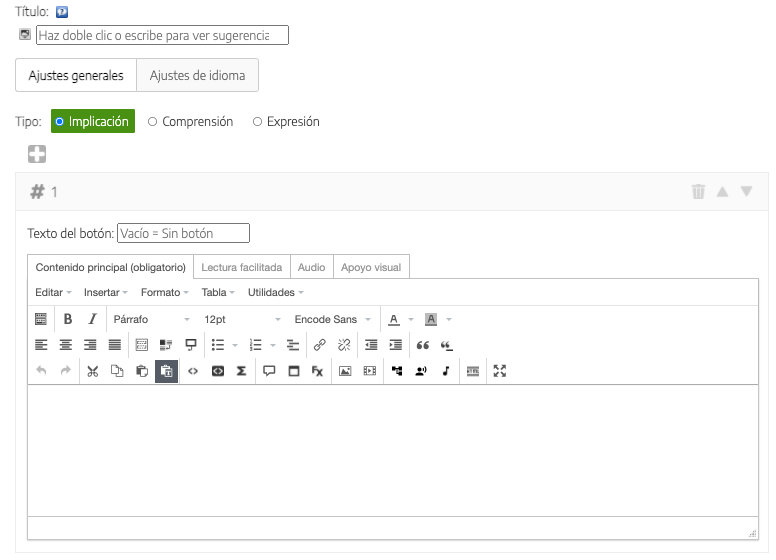Delete block #1 with the trash icon

[x=698, y=191]
